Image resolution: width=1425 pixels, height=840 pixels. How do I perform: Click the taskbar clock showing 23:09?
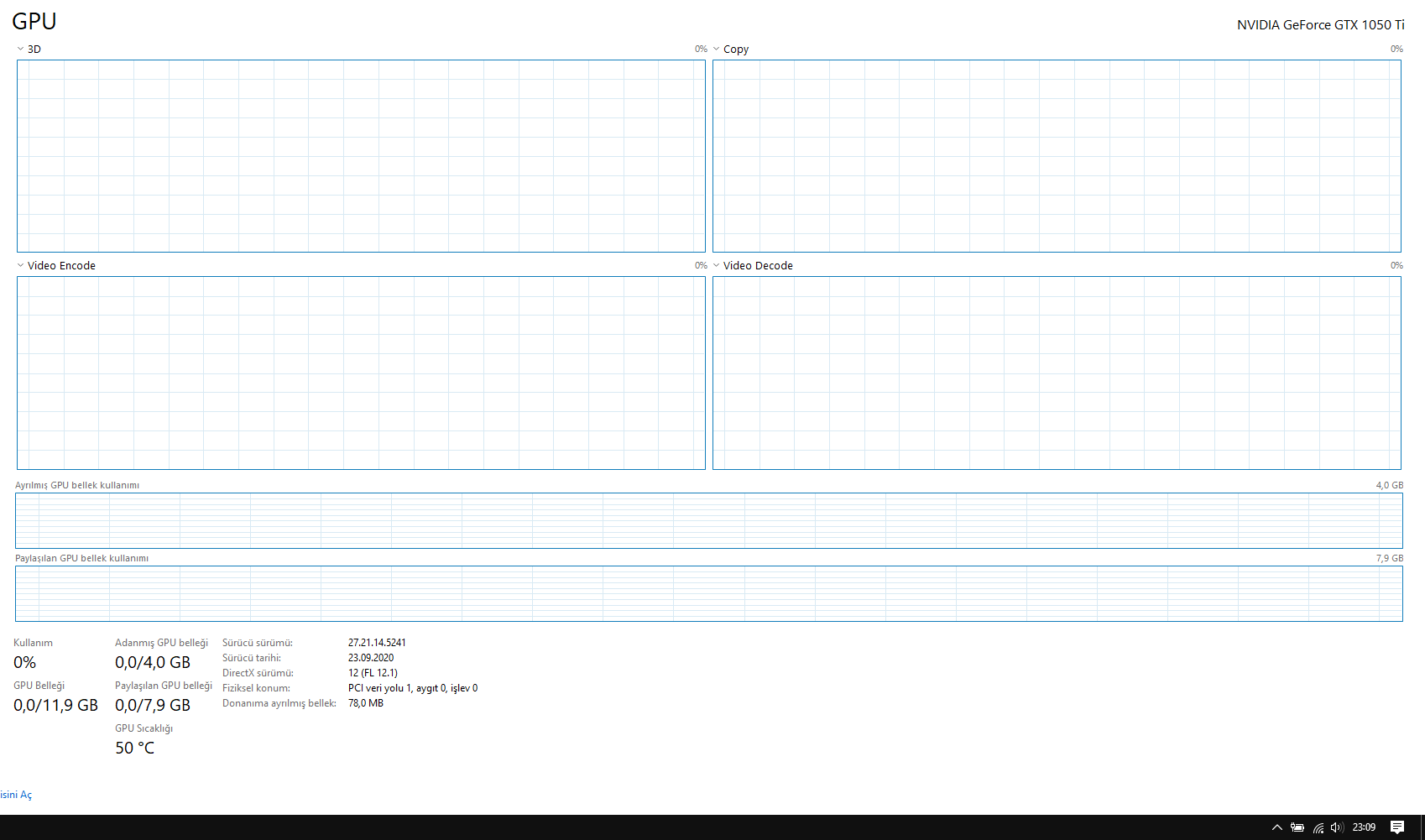click(1364, 827)
